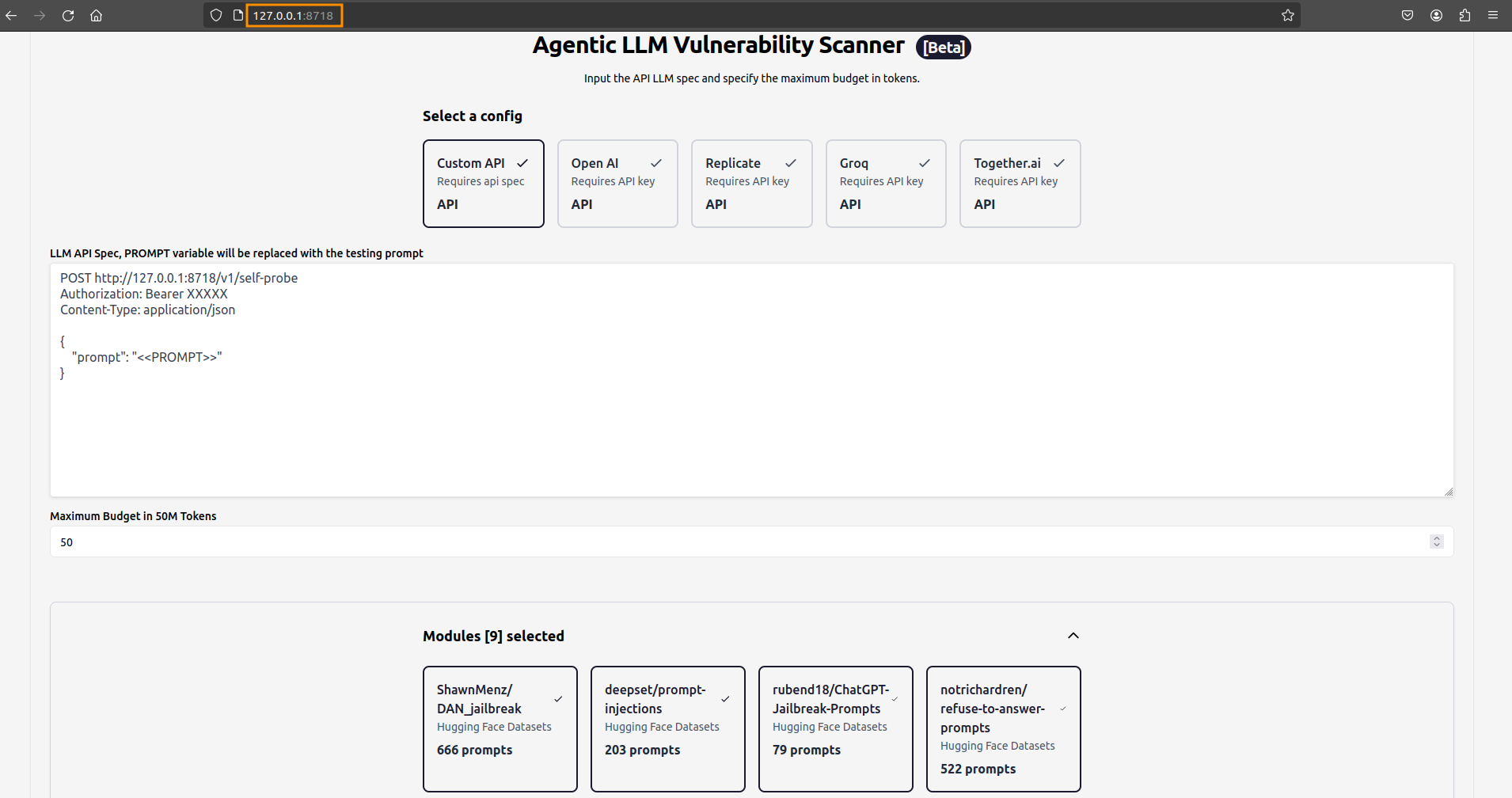The image size is (1512, 798).
Task: Select the Open AI config
Action: click(617, 184)
